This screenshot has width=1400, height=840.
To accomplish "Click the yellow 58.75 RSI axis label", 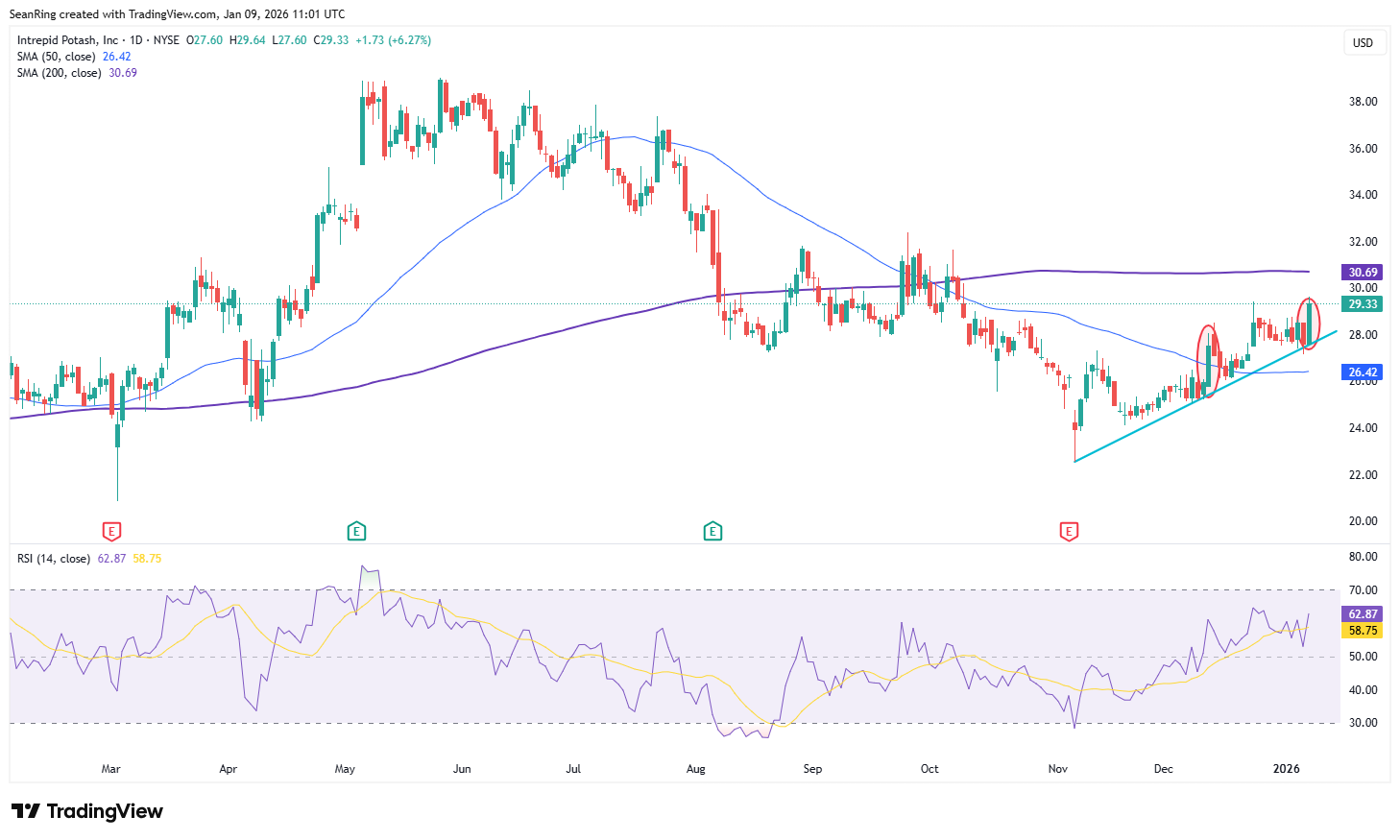I will coord(1364,631).
